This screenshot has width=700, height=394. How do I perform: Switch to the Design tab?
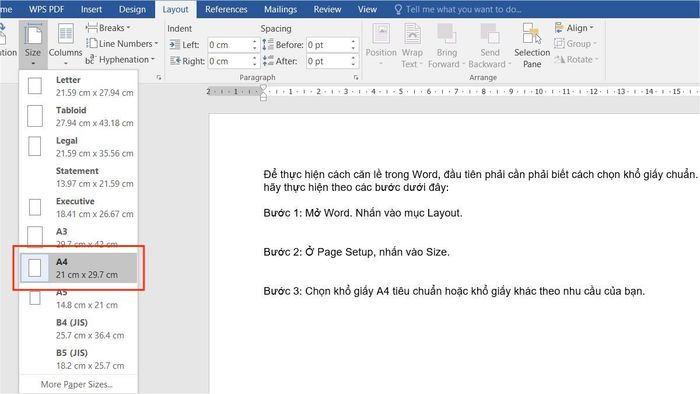click(x=132, y=9)
